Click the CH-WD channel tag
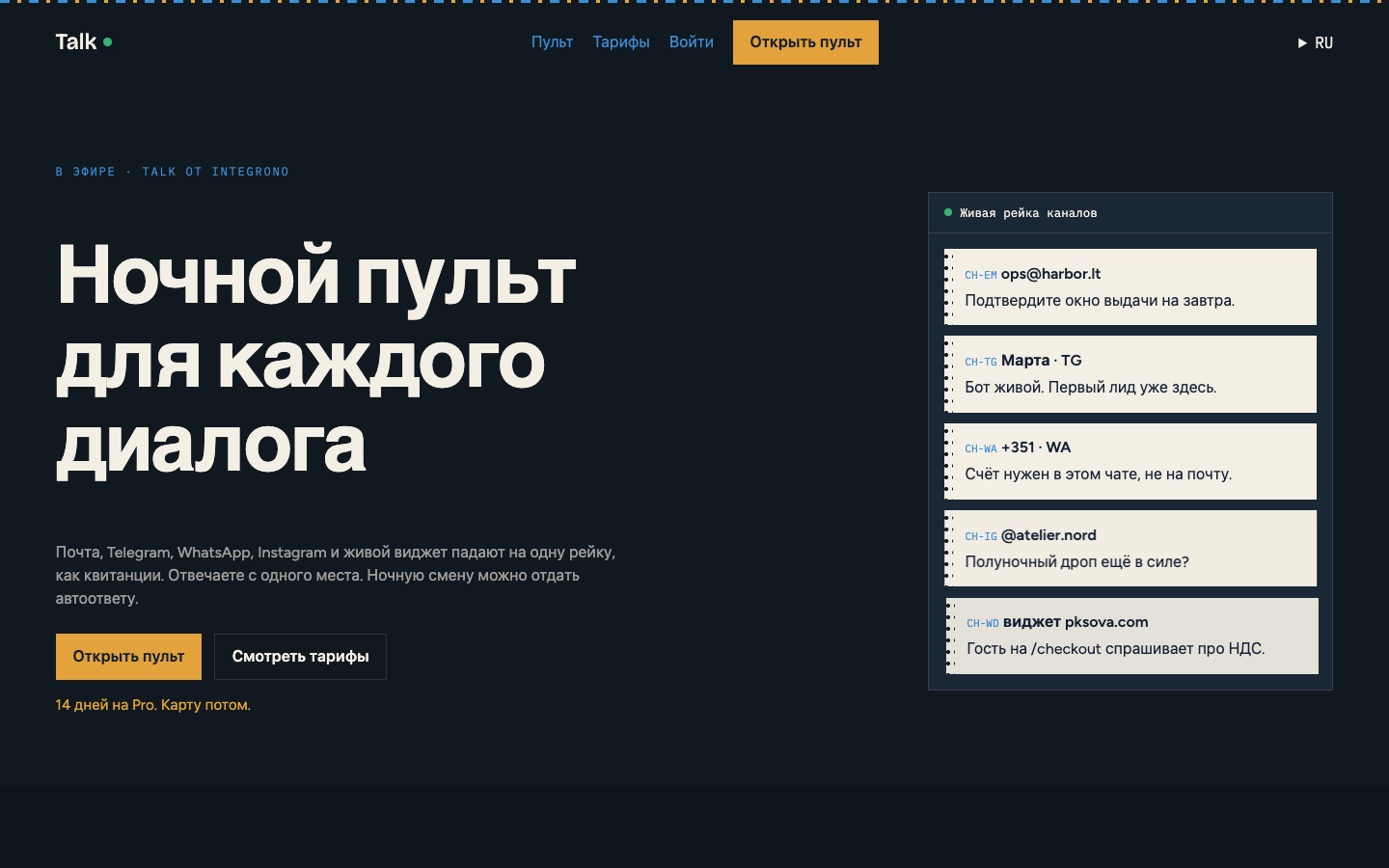 (x=983, y=623)
